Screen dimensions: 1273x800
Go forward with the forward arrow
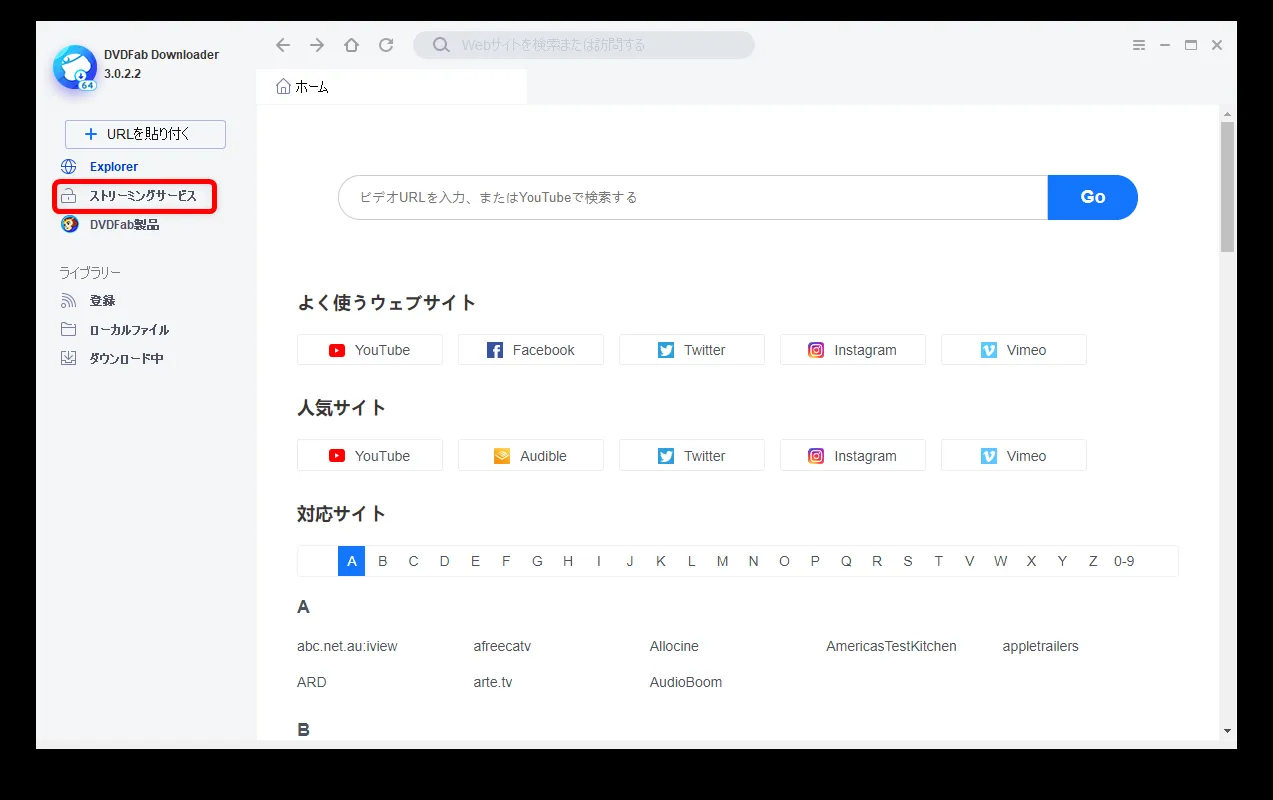click(317, 45)
